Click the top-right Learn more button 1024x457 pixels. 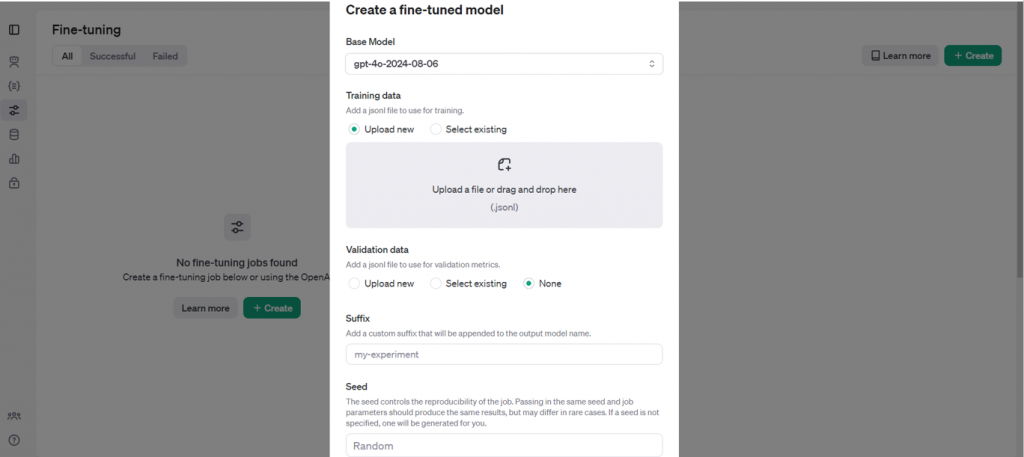point(900,55)
